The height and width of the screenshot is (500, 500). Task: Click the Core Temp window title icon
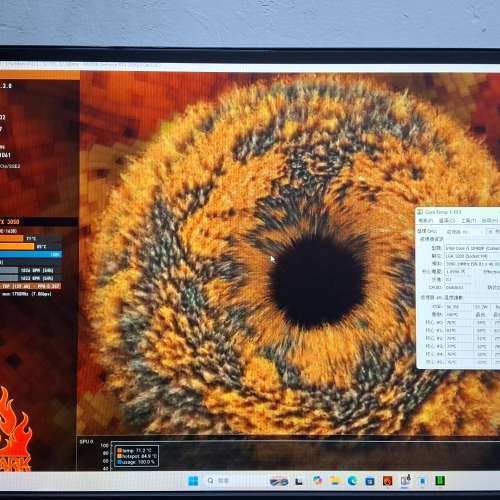(x=420, y=212)
